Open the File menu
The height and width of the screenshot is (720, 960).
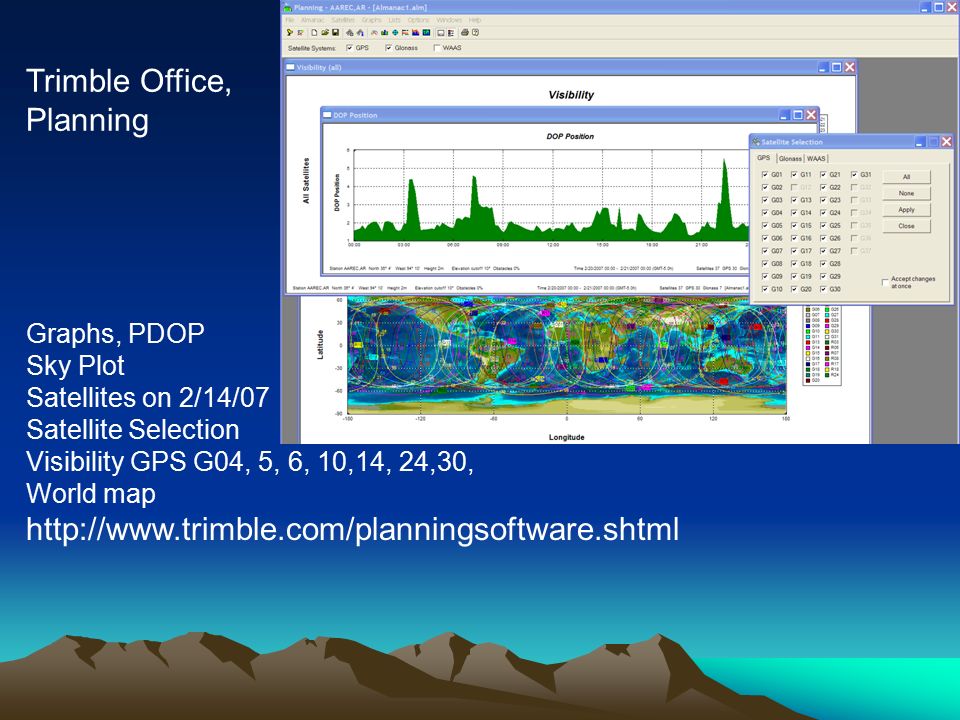pos(290,20)
